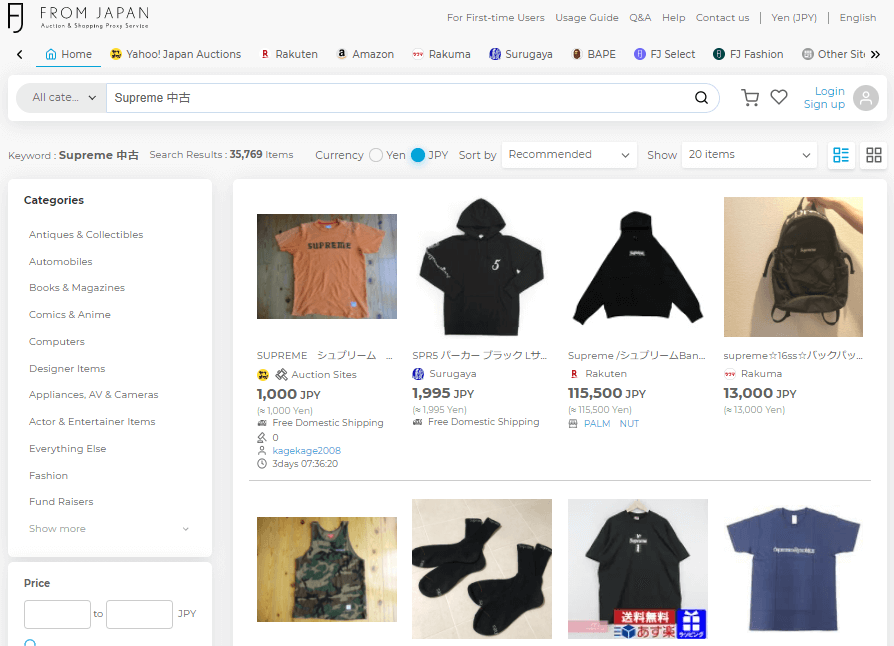Screen dimensions: 894x646
Task: Open black socks thumbnail
Action: 482,569
